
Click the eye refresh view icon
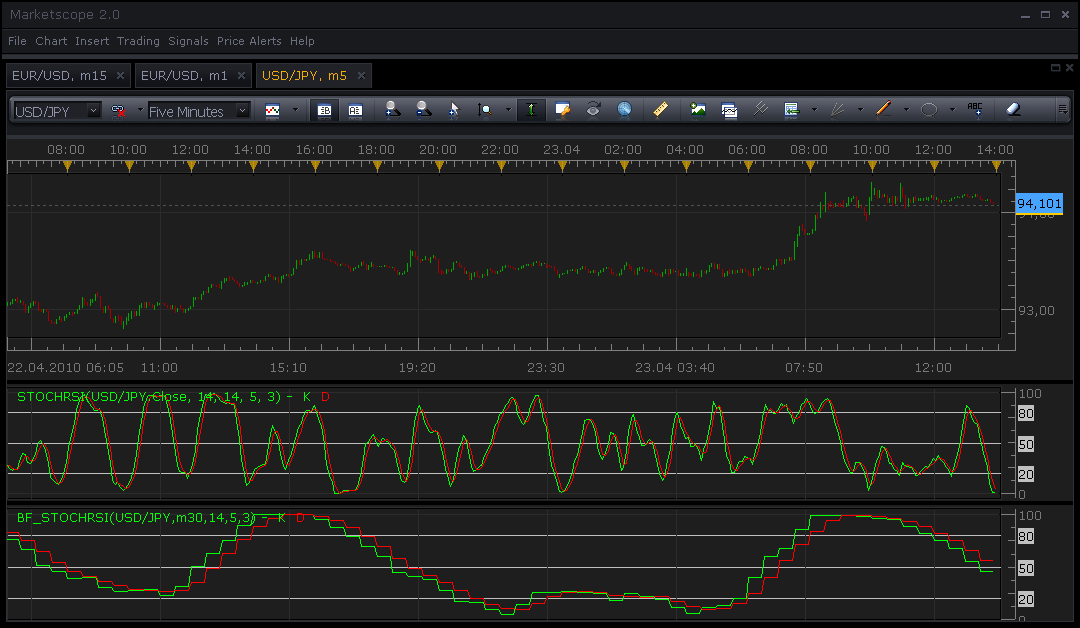point(593,110)
